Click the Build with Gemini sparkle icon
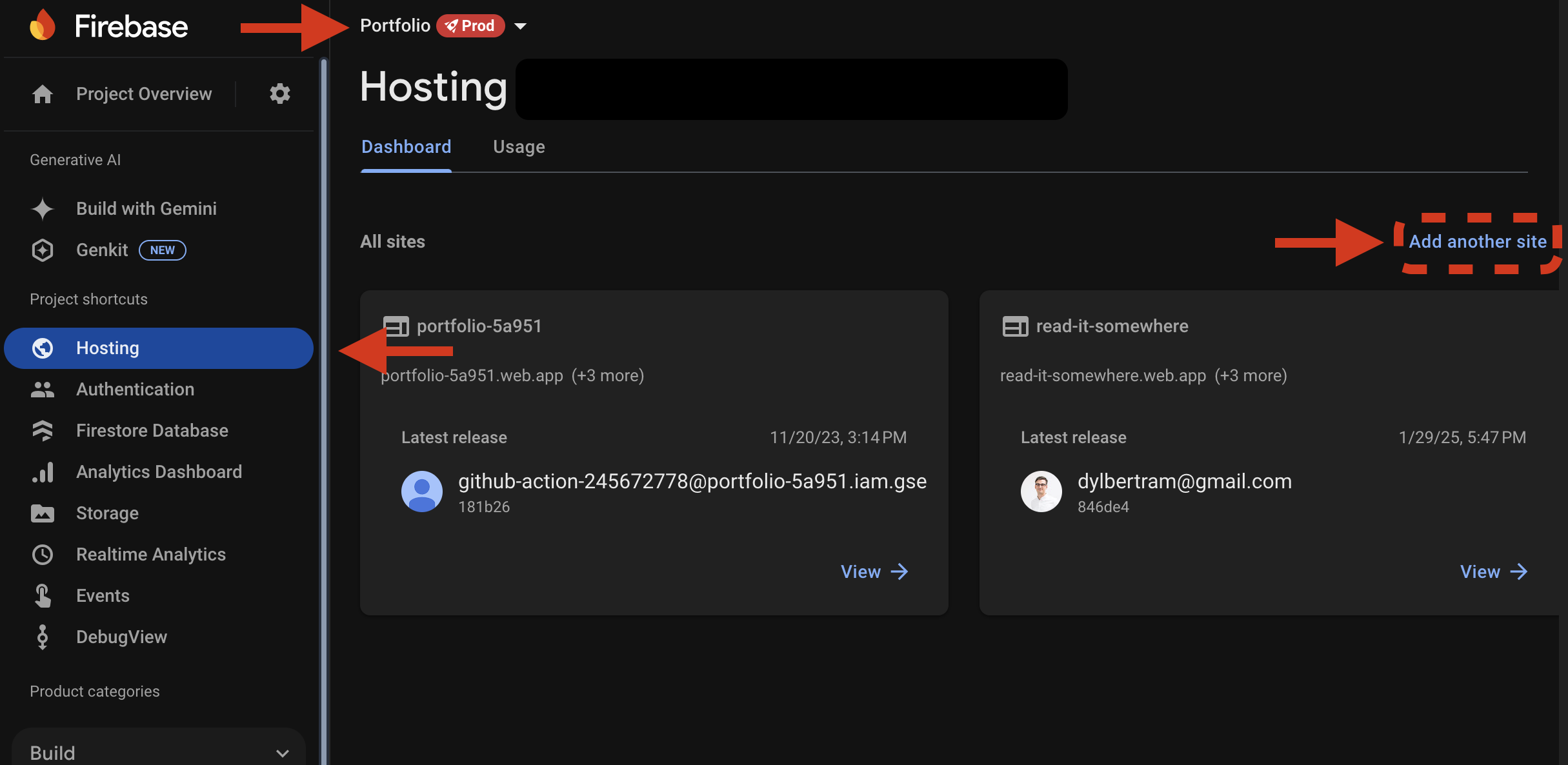1568x765 pixels. pos(43,209)
